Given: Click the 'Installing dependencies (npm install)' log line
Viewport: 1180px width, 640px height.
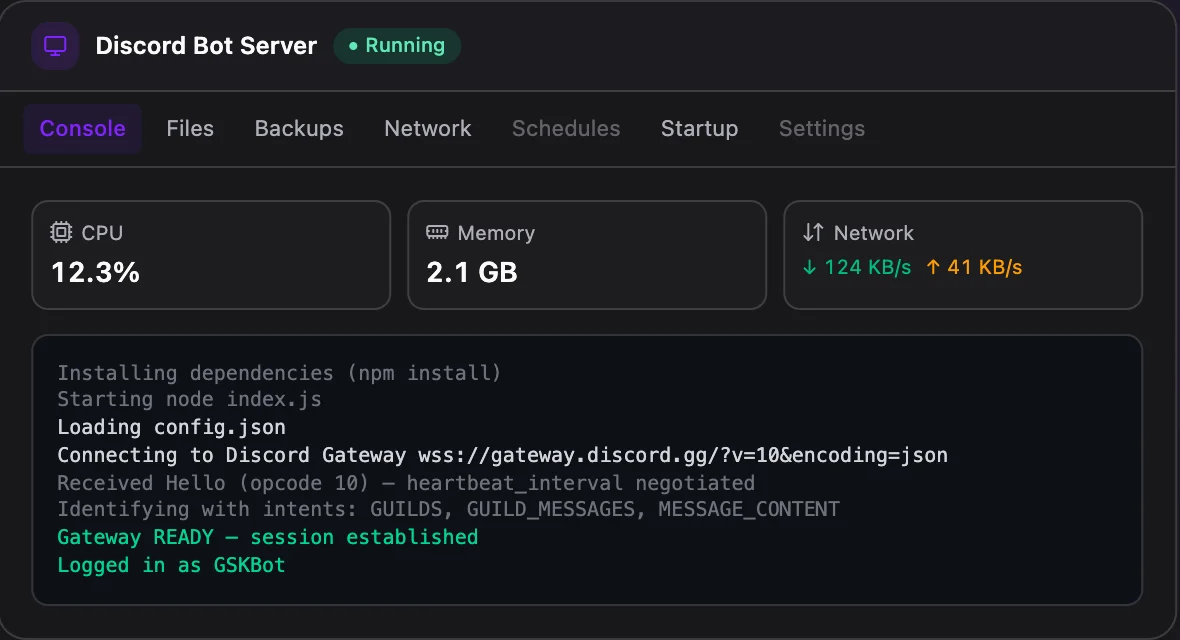Looking at the screenshot, I should tap(279, 373).
